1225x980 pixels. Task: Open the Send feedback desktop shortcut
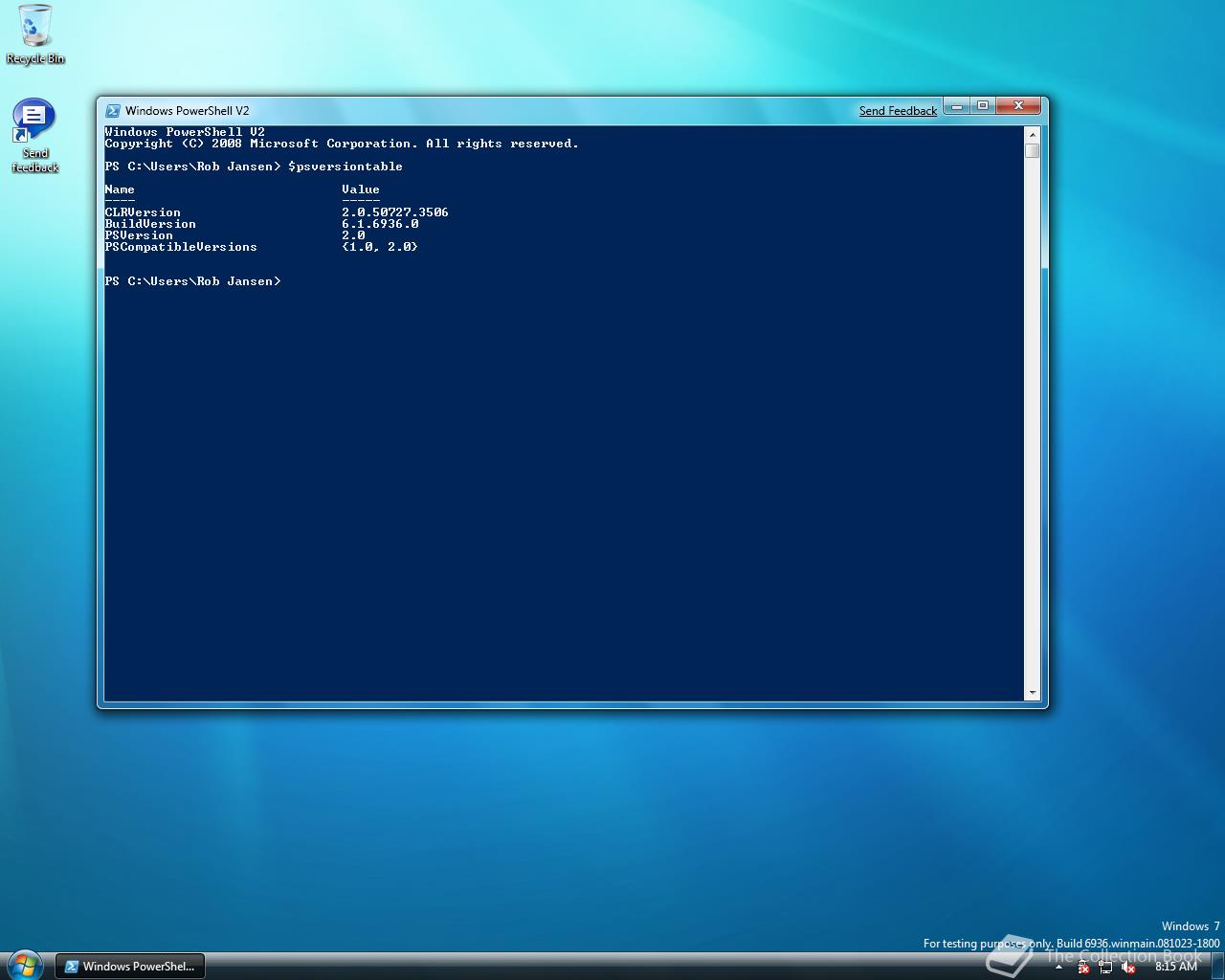34,136
